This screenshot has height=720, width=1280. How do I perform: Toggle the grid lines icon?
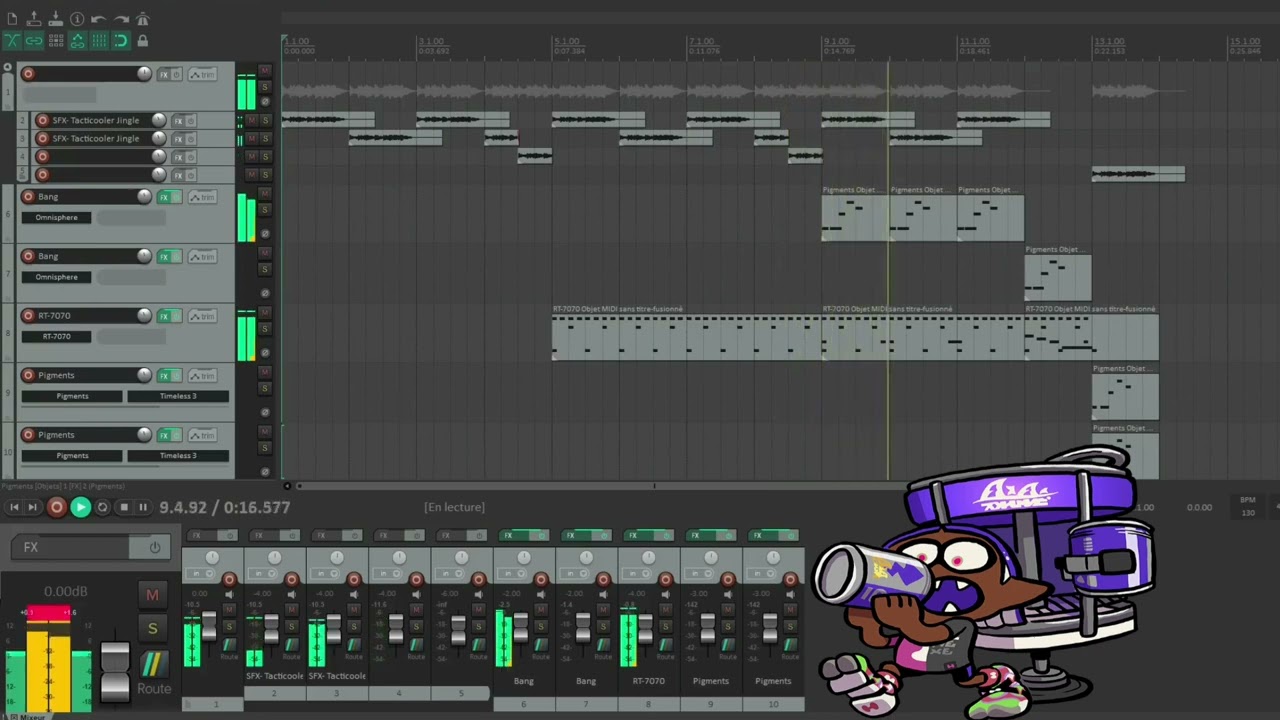click(99, 41)
